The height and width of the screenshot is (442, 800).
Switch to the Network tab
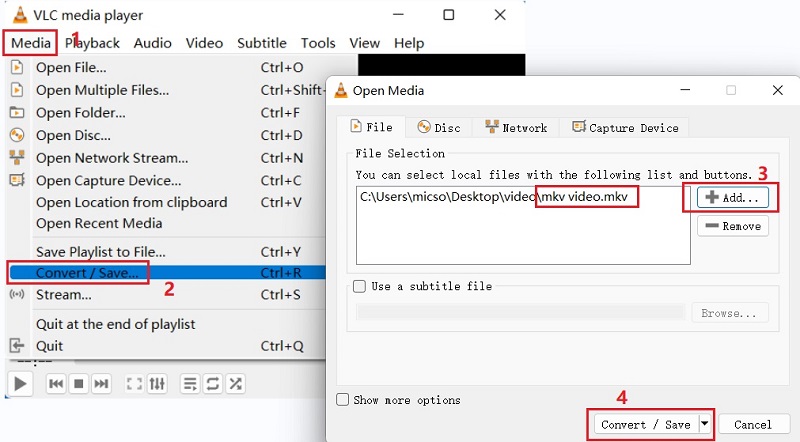(x=516, y=128)
